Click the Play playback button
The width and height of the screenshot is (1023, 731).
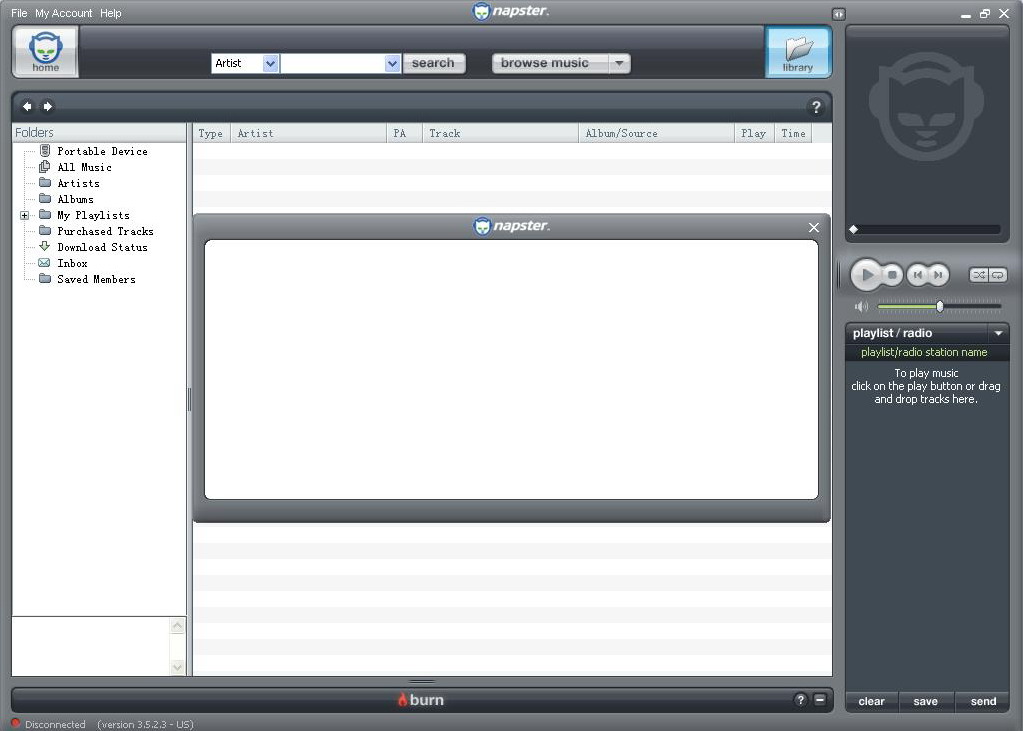coord(866,275)
